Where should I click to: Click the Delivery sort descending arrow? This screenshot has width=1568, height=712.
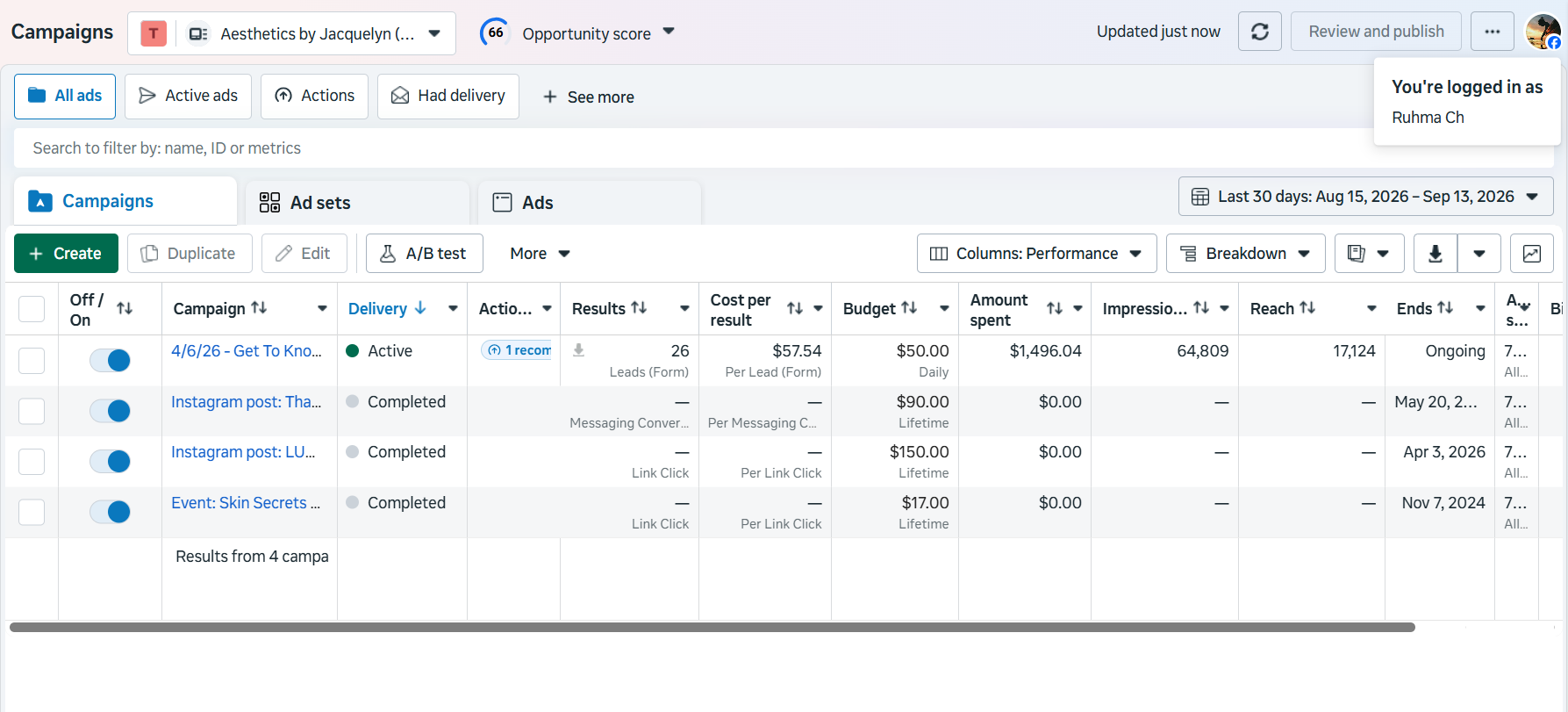click(420, 308)
